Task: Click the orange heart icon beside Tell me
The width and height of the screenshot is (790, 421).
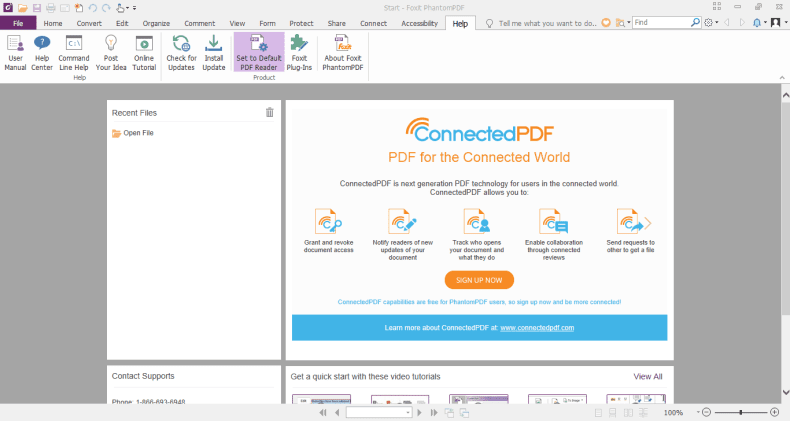Action: [606, 23]
